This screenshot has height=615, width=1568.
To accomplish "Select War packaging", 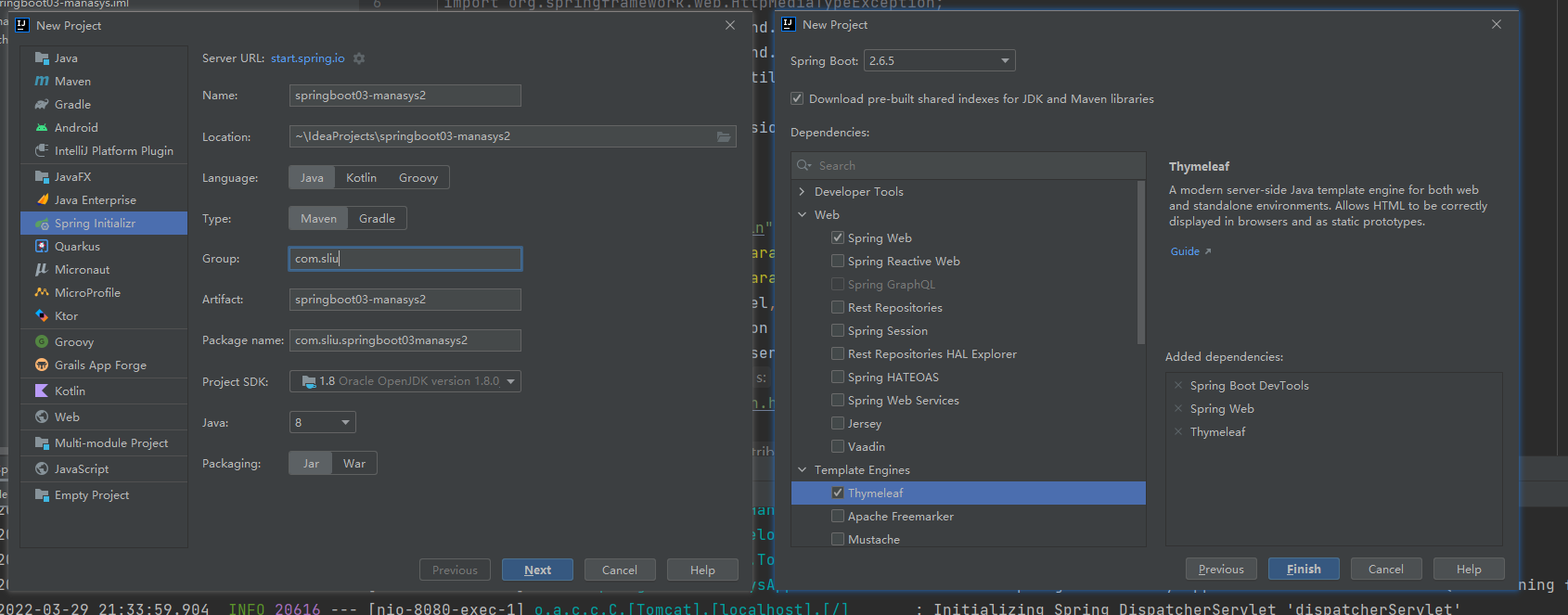I will tap(354, 463).
